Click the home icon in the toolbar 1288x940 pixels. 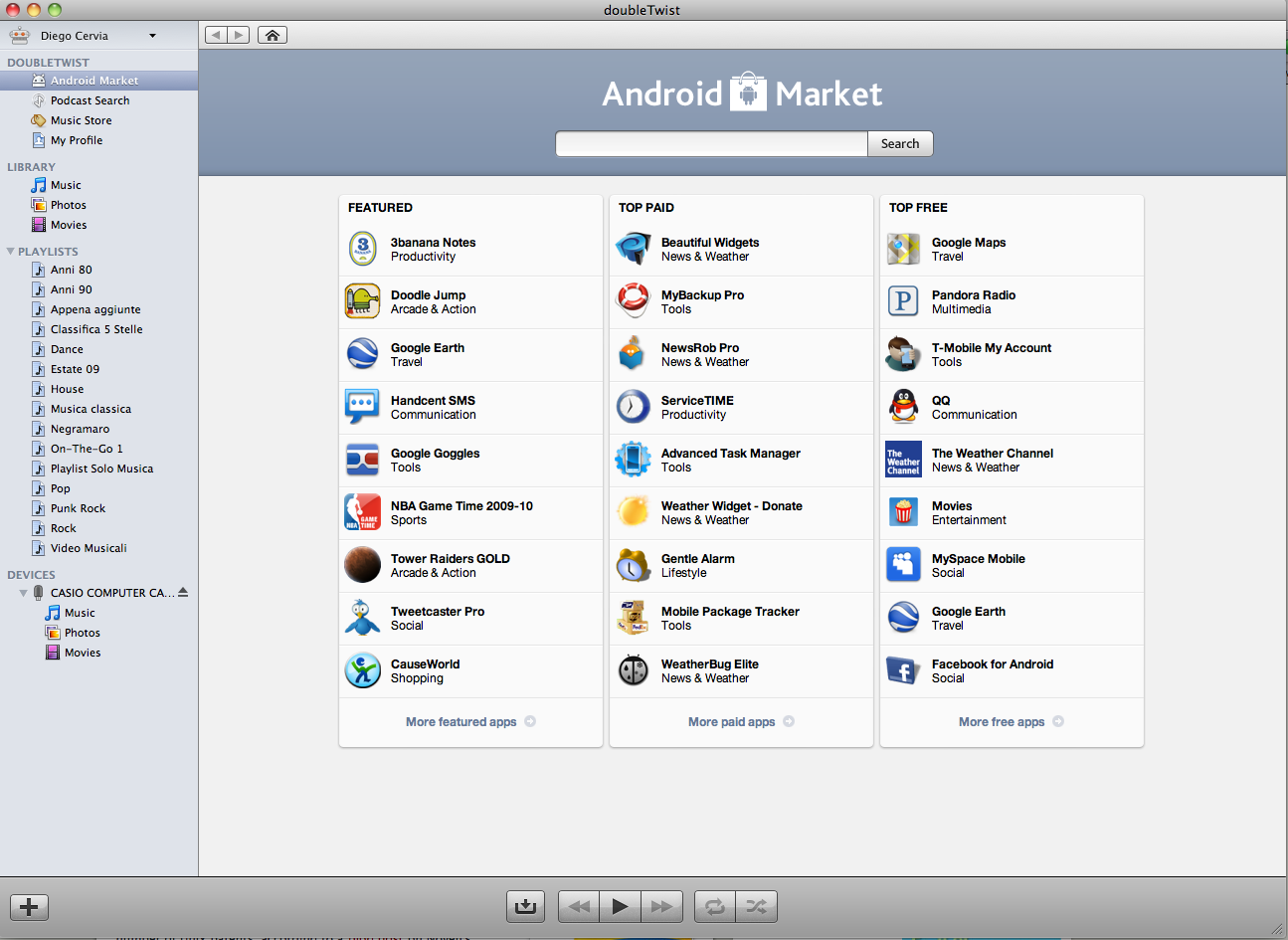pyautogui.click(x=272, y=35)
